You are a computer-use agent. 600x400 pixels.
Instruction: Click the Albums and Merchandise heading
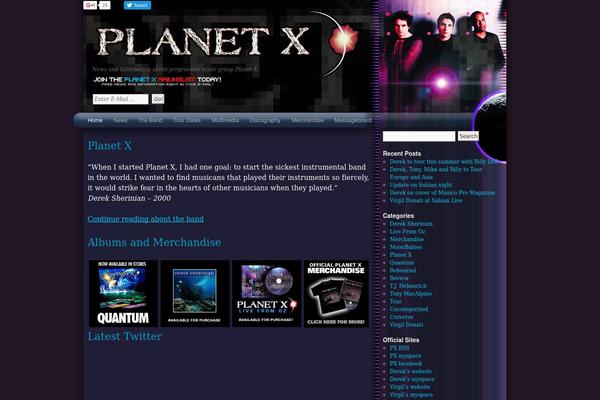point(155,242)
